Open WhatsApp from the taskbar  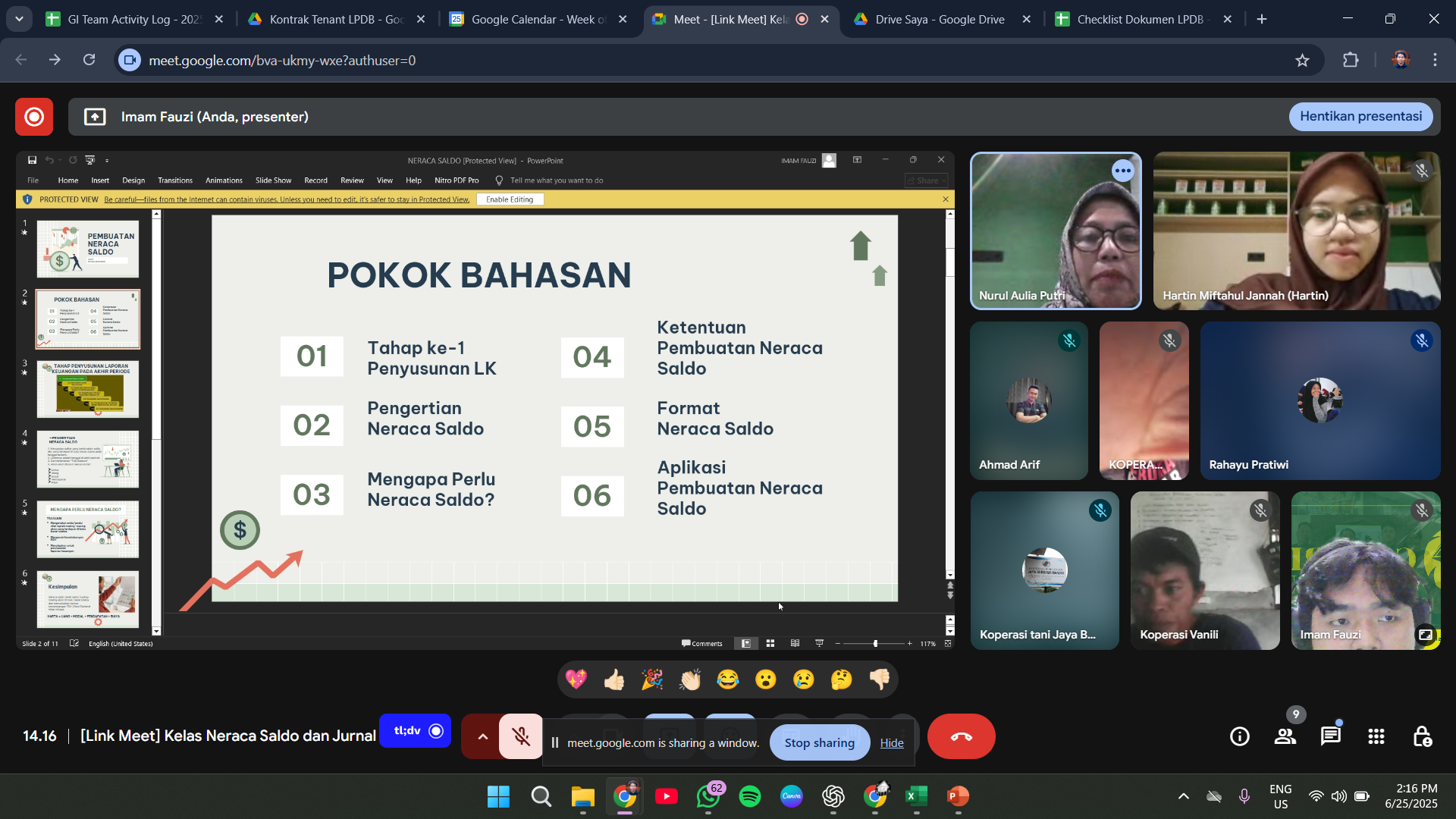click(708, 796)
